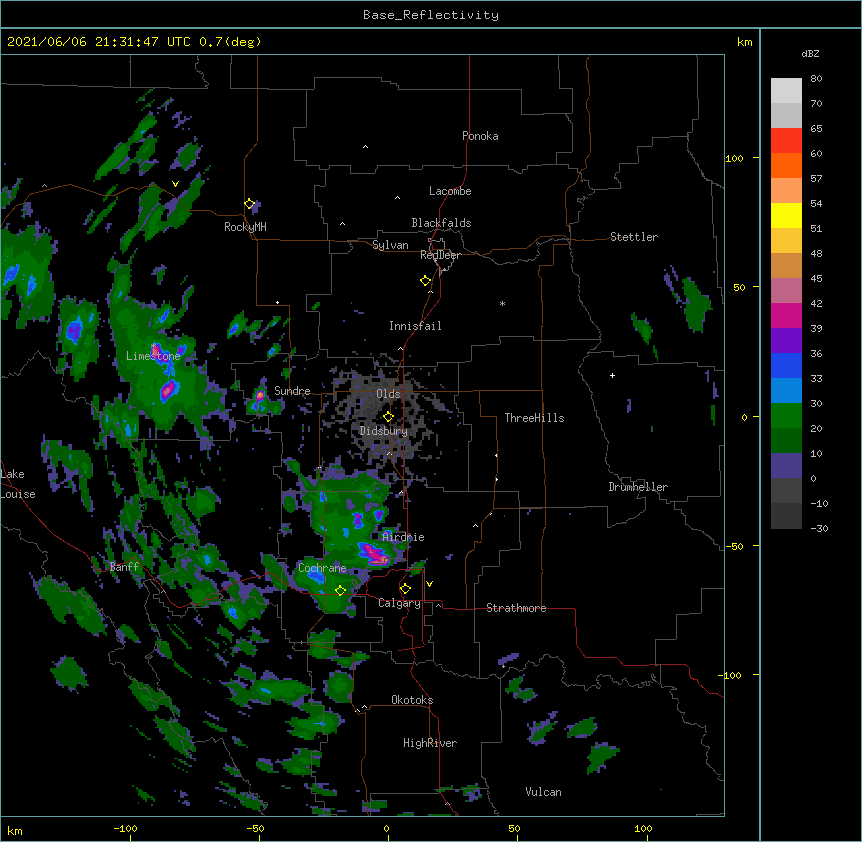Screen dimensions: 862x842
Task: Pick the purple 39-36 dBZ legend band
Action: [x=786, y=341]
